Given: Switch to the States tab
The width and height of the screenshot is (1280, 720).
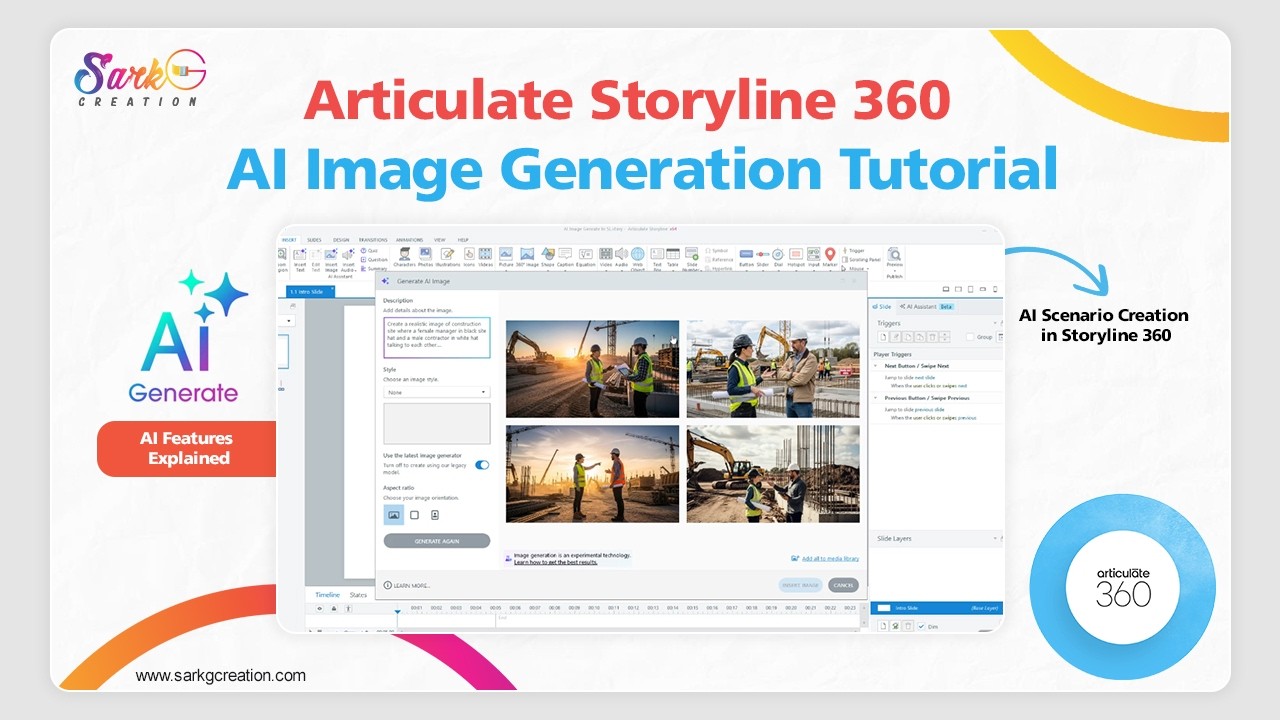Looking at the screenshot, I should (358, 595).
